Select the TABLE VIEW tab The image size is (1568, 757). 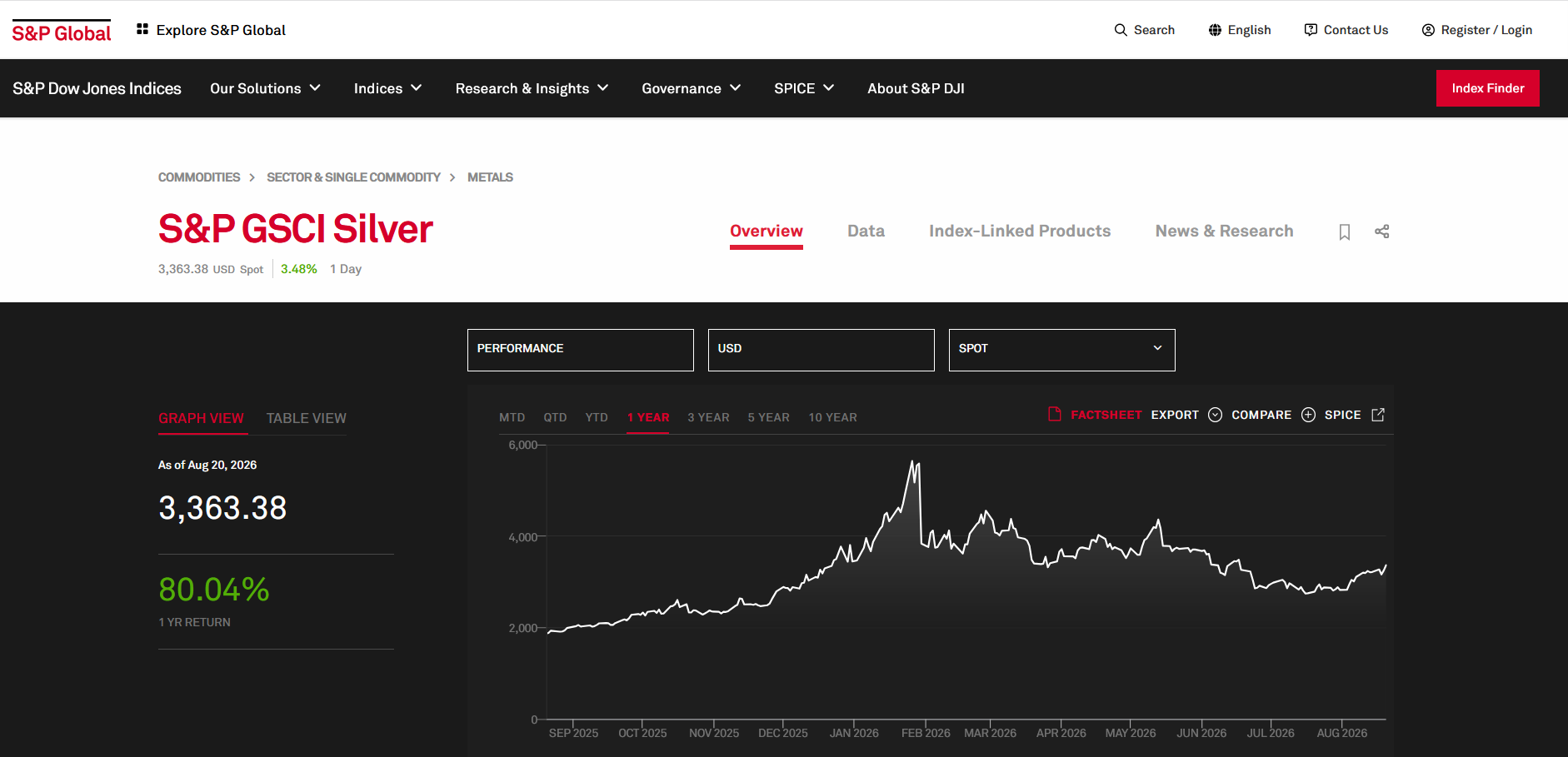pyautogui.click(x=307, y=419)
